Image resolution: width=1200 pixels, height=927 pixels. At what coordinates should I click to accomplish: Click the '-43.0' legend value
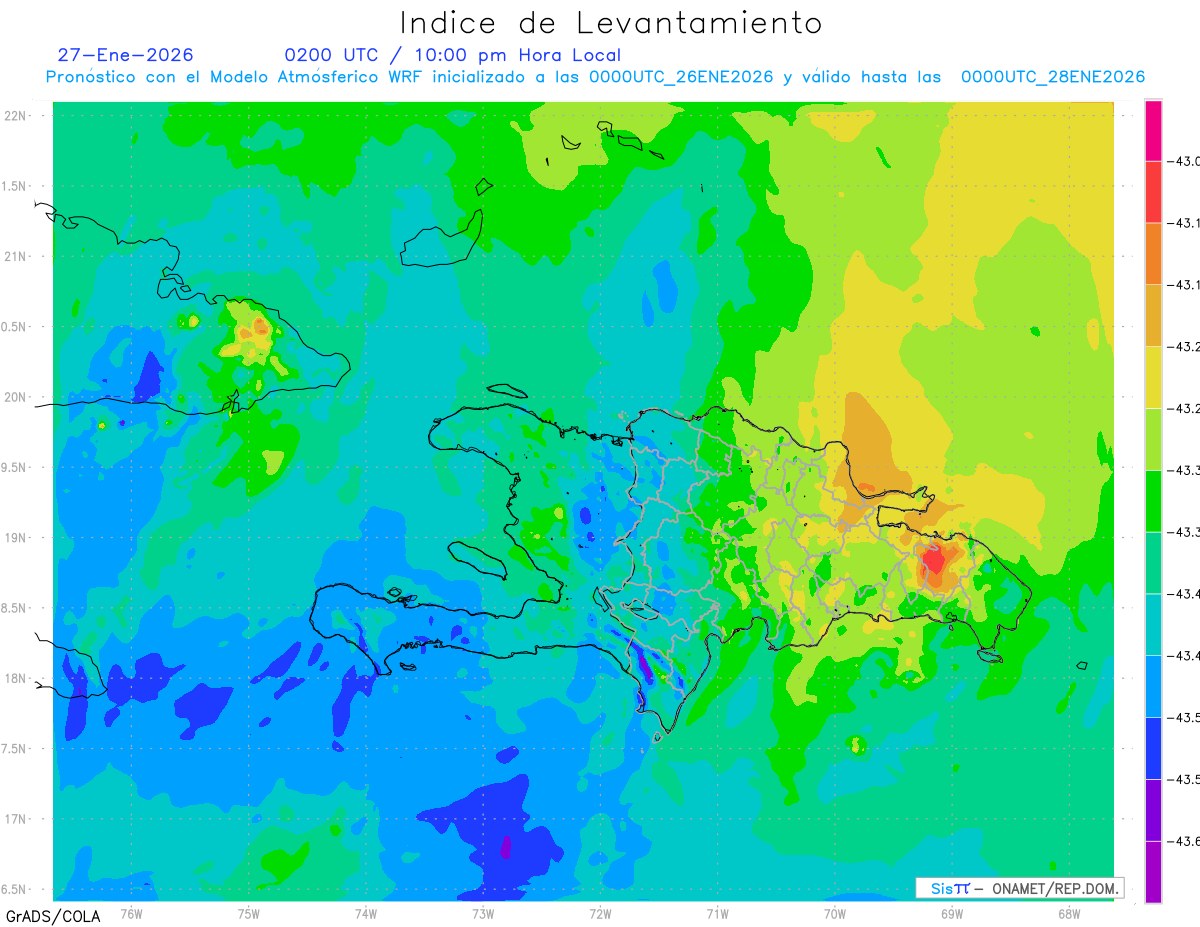tap(1185, 161)
